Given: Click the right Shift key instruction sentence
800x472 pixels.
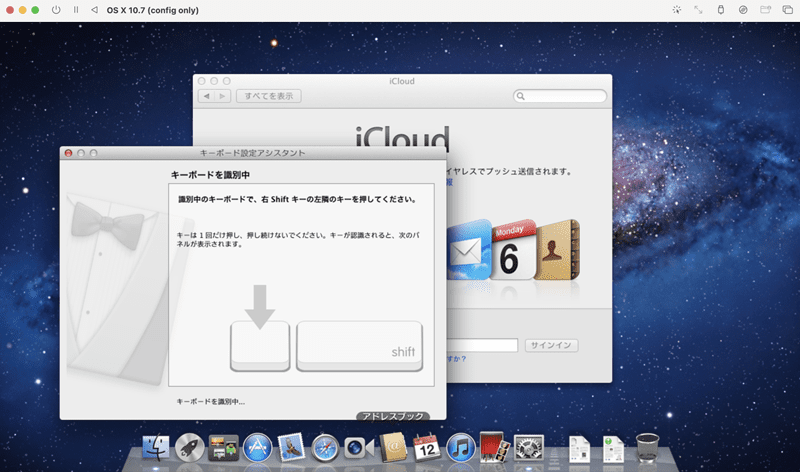Looking at the screenshot, I should click(x=297, y=200).
